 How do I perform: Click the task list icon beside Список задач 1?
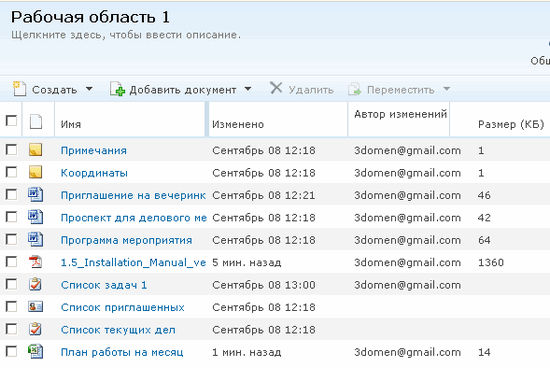[35, 284]
